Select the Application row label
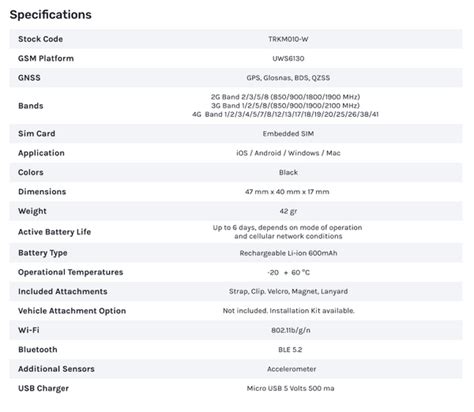The image size is (474, 412). [41, 153]
